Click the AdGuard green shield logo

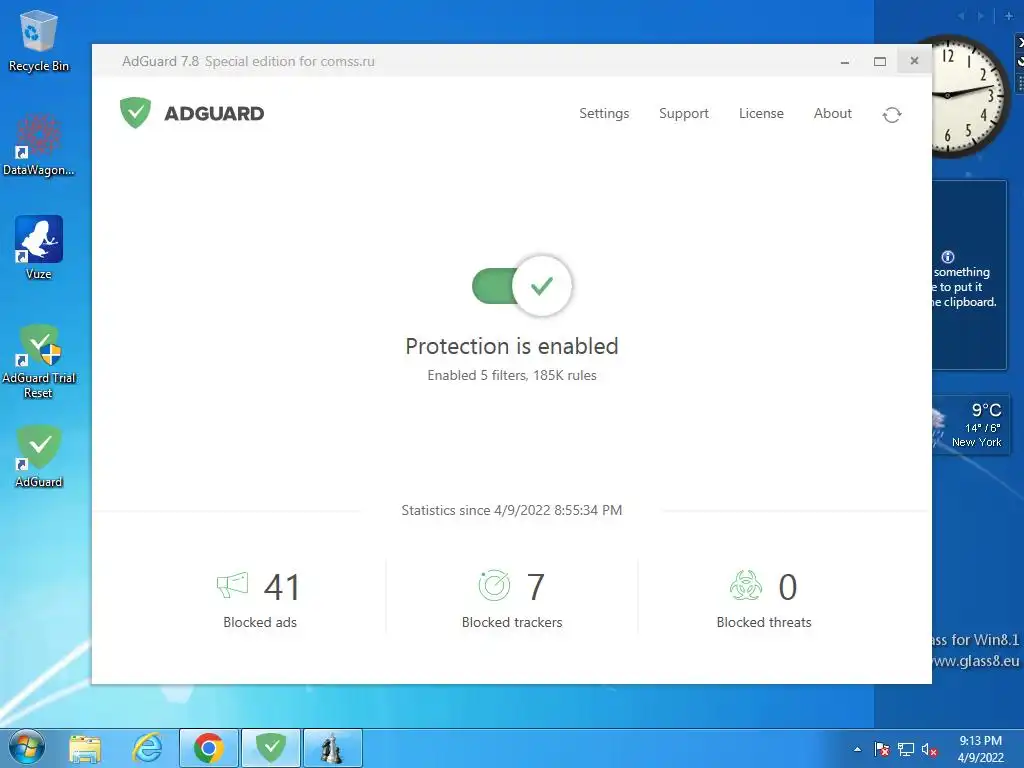pos(135,113)
